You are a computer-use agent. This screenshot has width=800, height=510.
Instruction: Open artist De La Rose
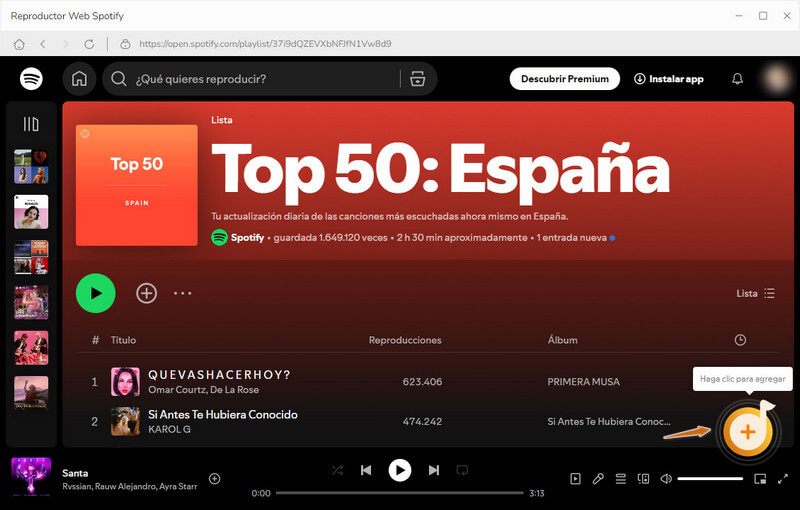point(235,390)
